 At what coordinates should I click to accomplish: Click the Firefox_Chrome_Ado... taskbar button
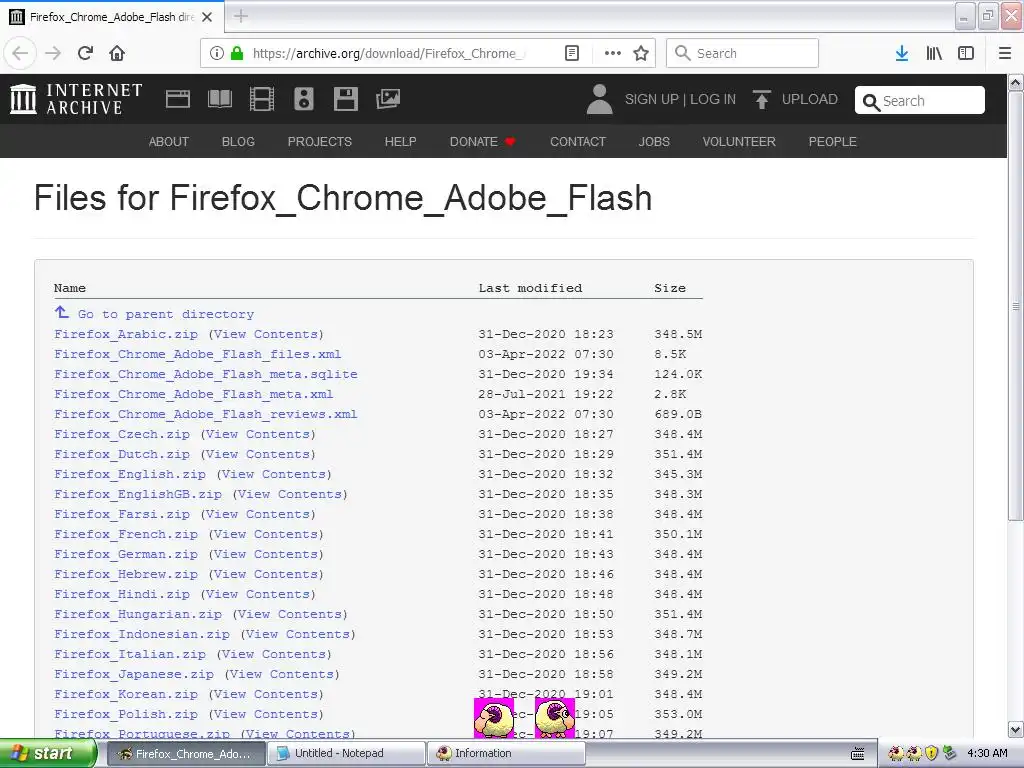click(x=187, y=753)
